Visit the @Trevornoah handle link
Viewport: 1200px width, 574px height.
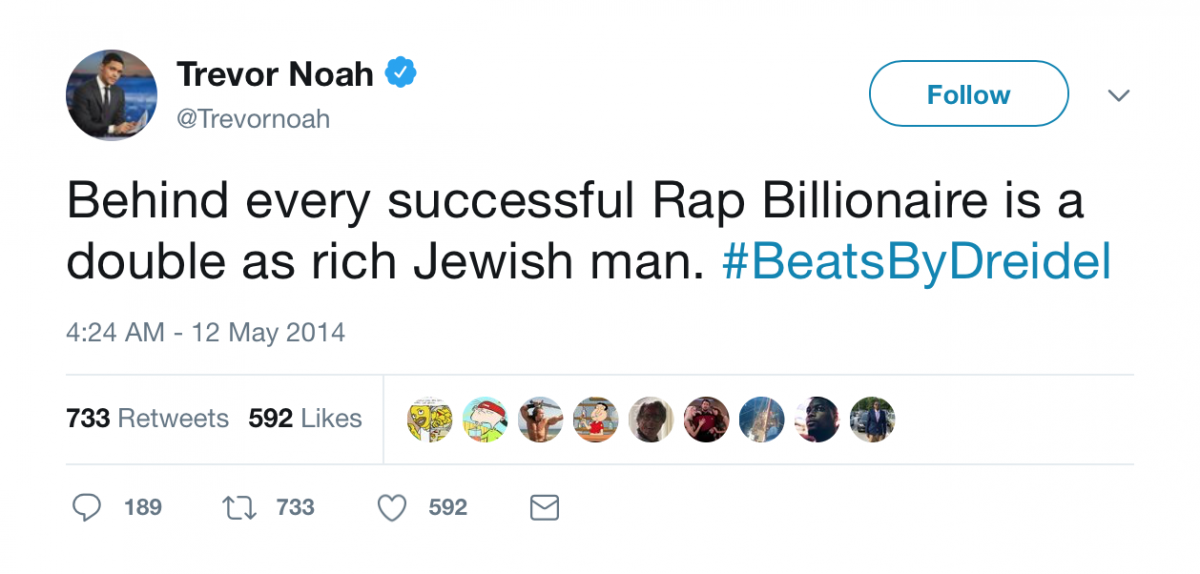[253, 120]
